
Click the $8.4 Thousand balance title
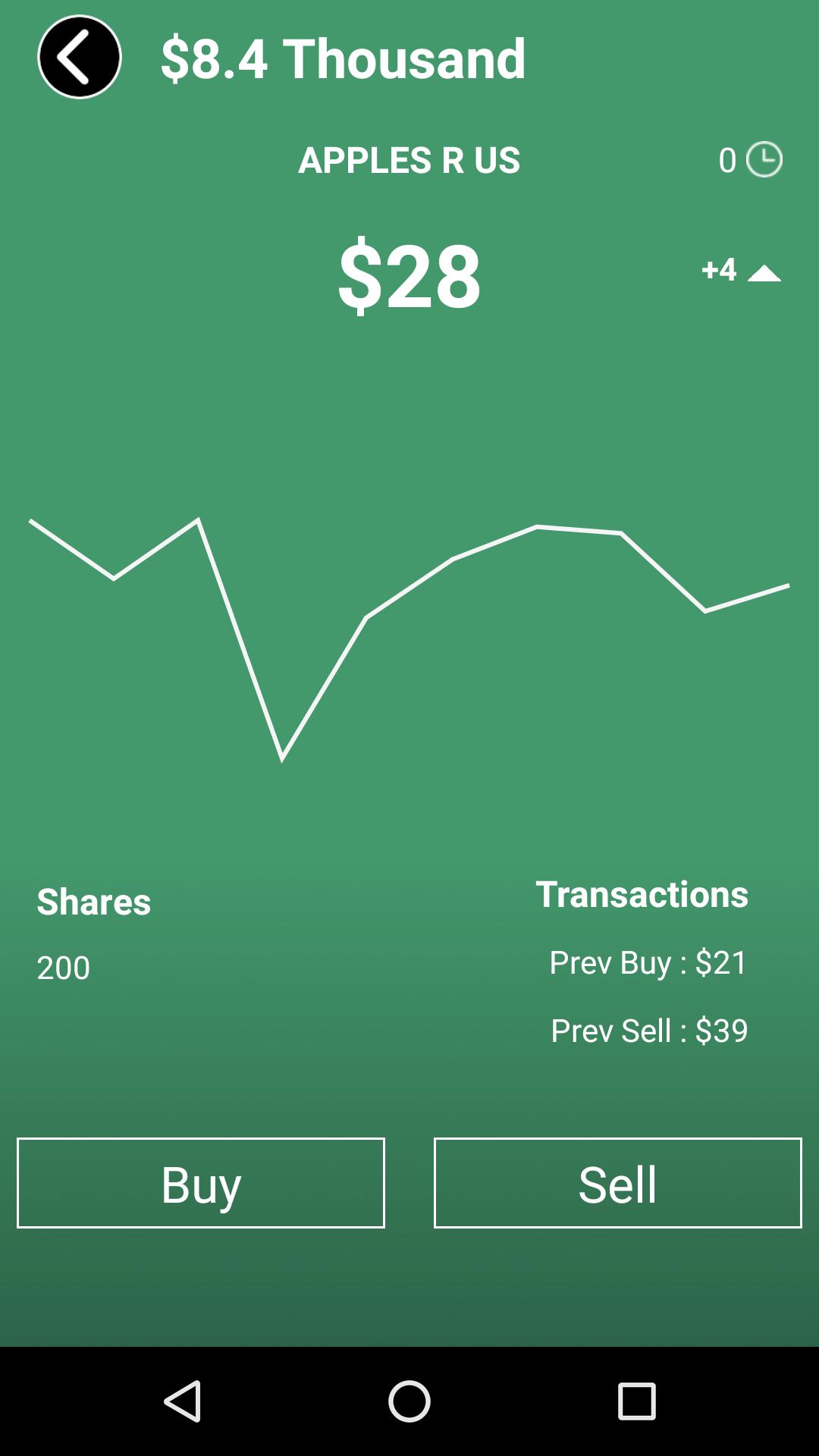[343, 58]
